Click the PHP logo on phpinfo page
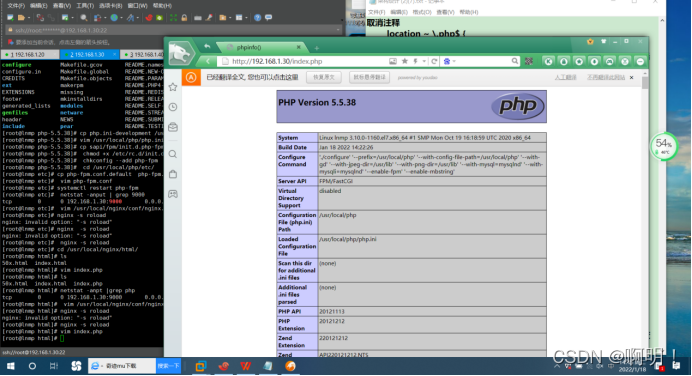Viewport: 692px width, 376px height. coord(518,106)
